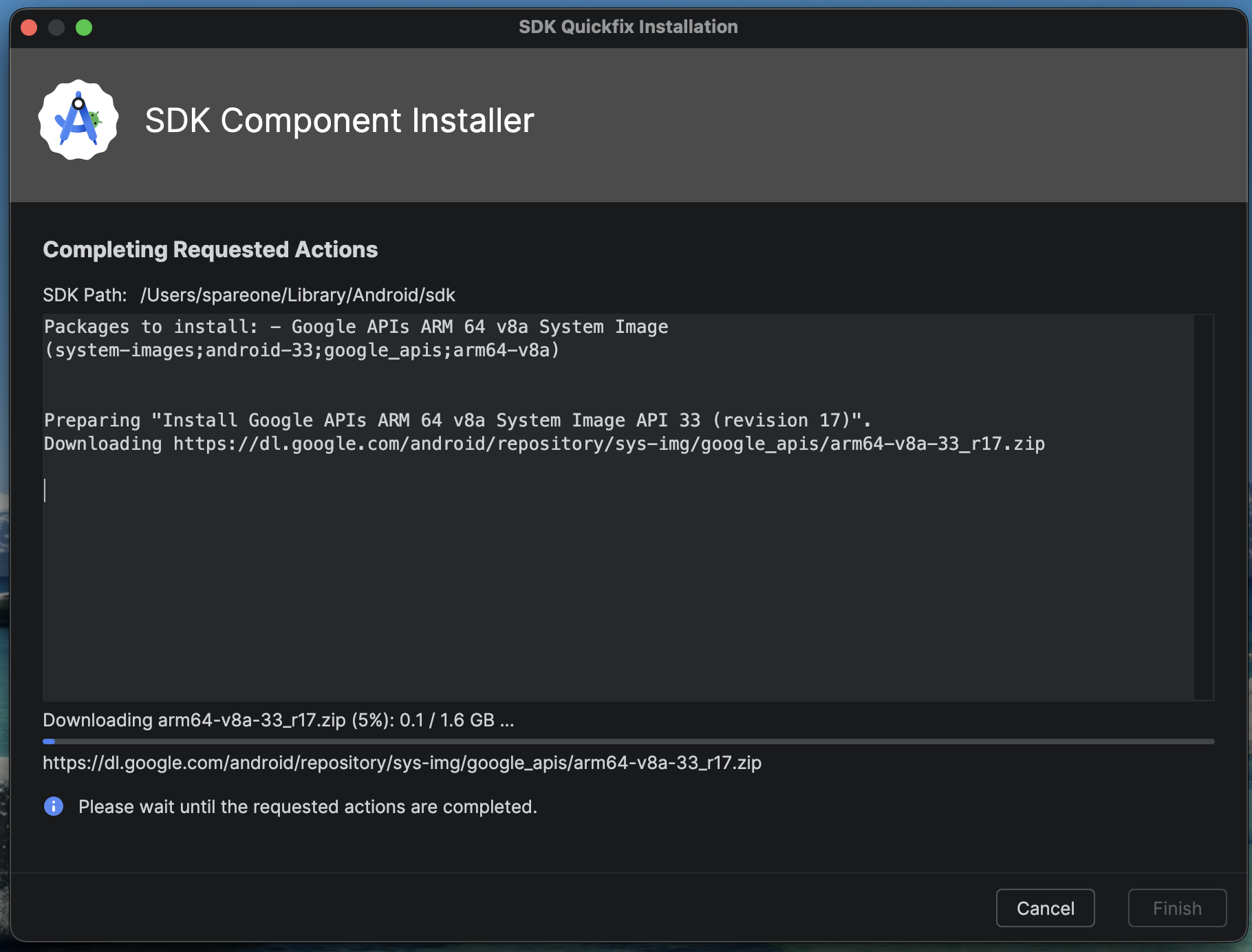Click the text cursor in log area
Screen dimensions: 1252x952
[x=45, y=490]
